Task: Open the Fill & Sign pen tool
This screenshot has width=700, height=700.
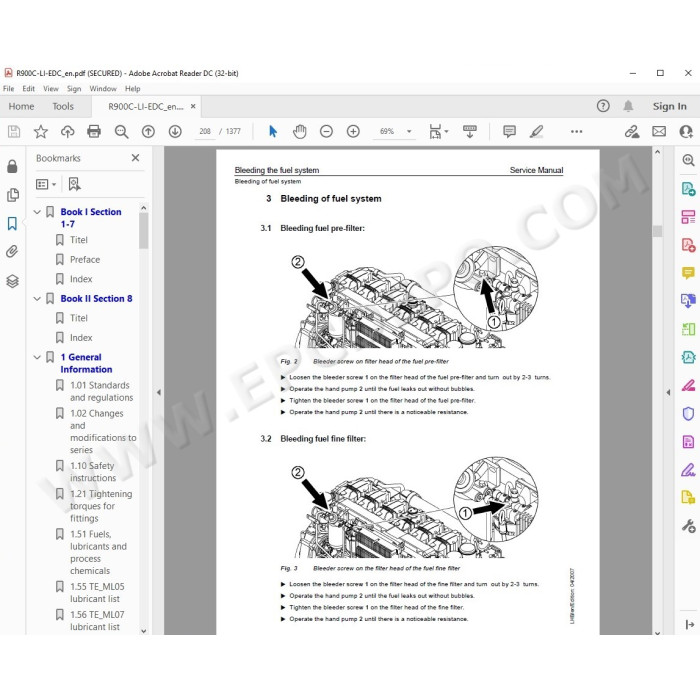Action: (x=688, y=470)
